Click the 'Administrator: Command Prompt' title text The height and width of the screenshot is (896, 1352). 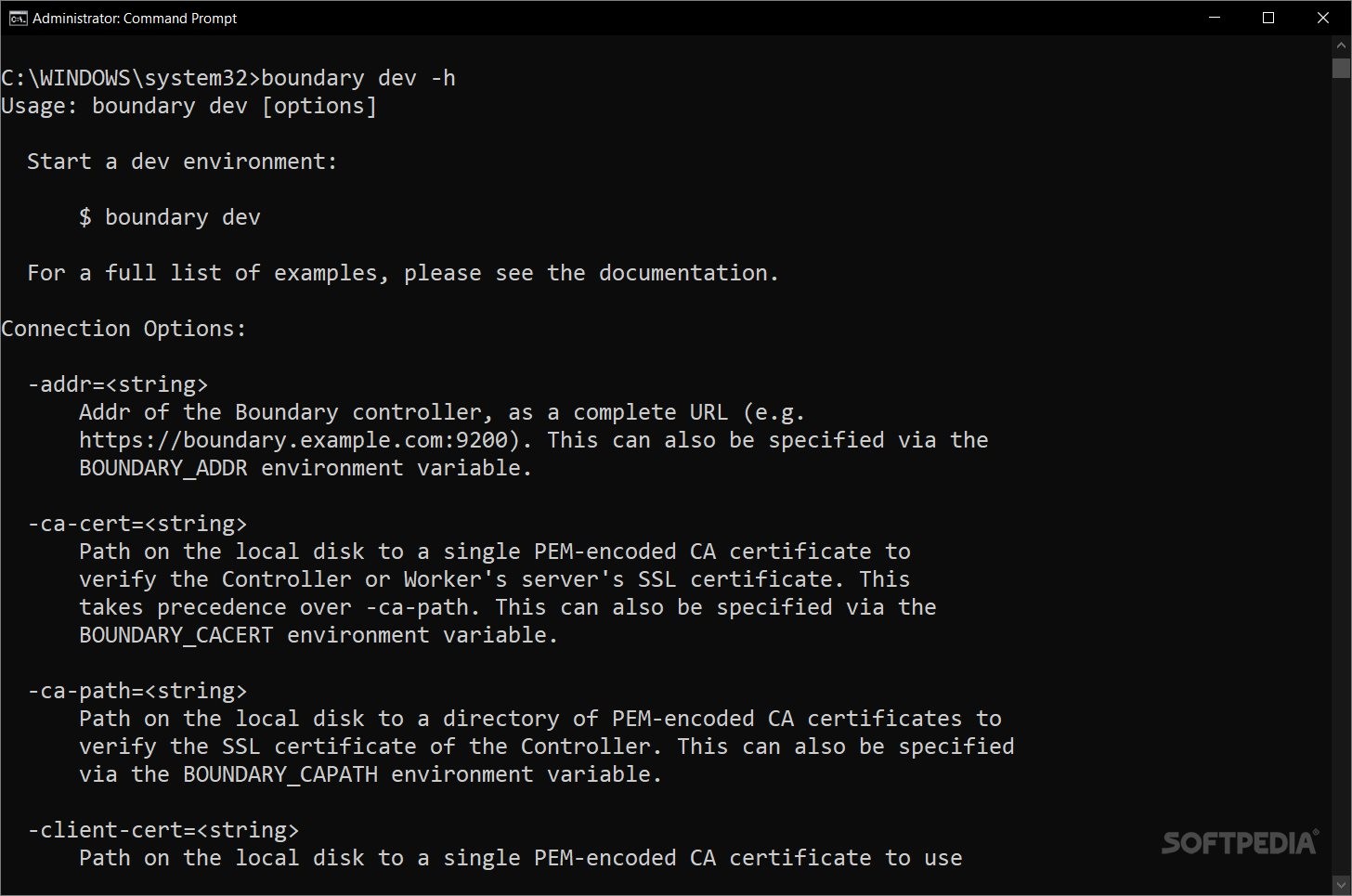(x=135, y=18)
